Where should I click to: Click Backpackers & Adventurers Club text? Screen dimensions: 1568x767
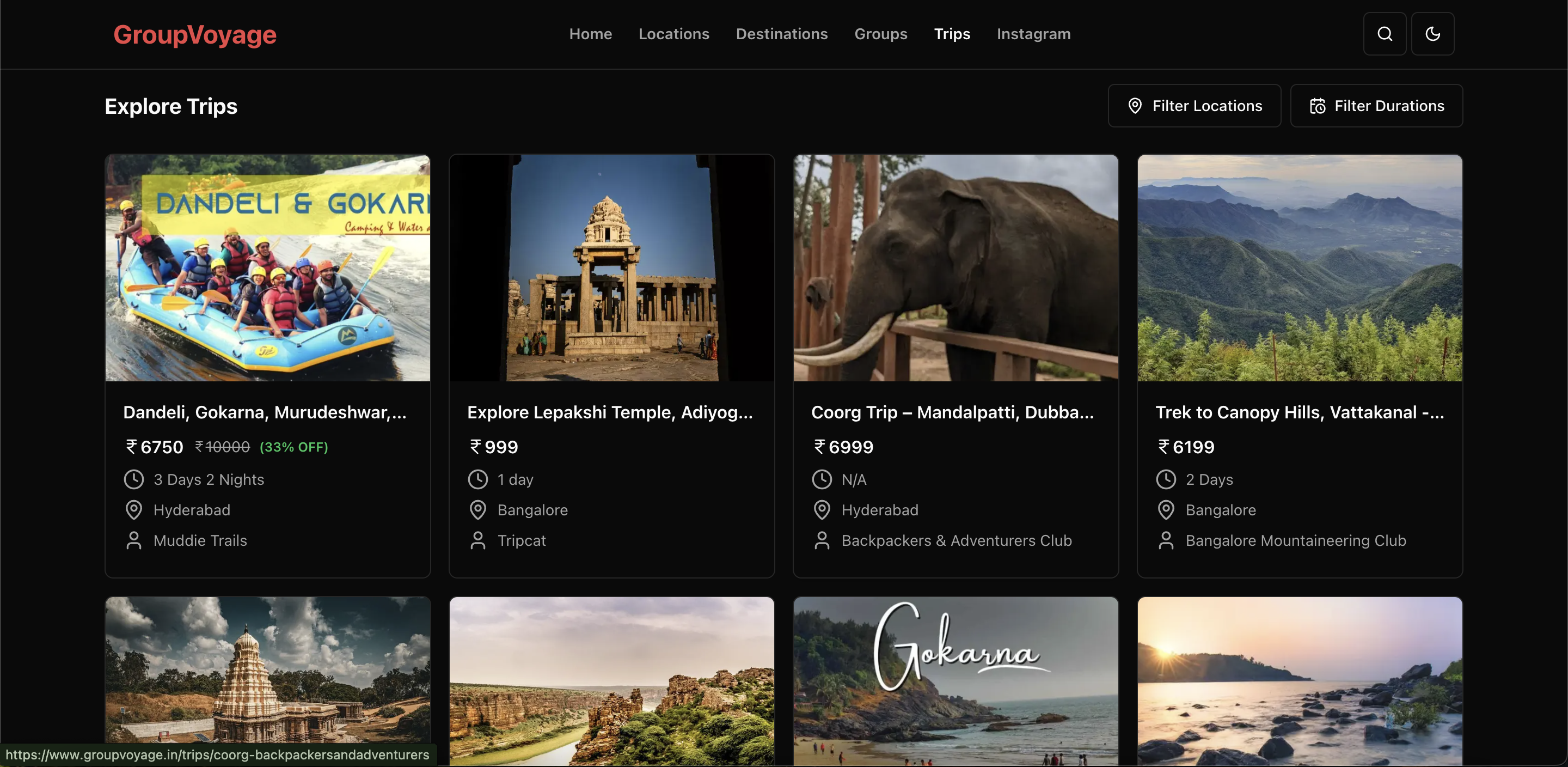pyautogui.click(x=957, y=540)
